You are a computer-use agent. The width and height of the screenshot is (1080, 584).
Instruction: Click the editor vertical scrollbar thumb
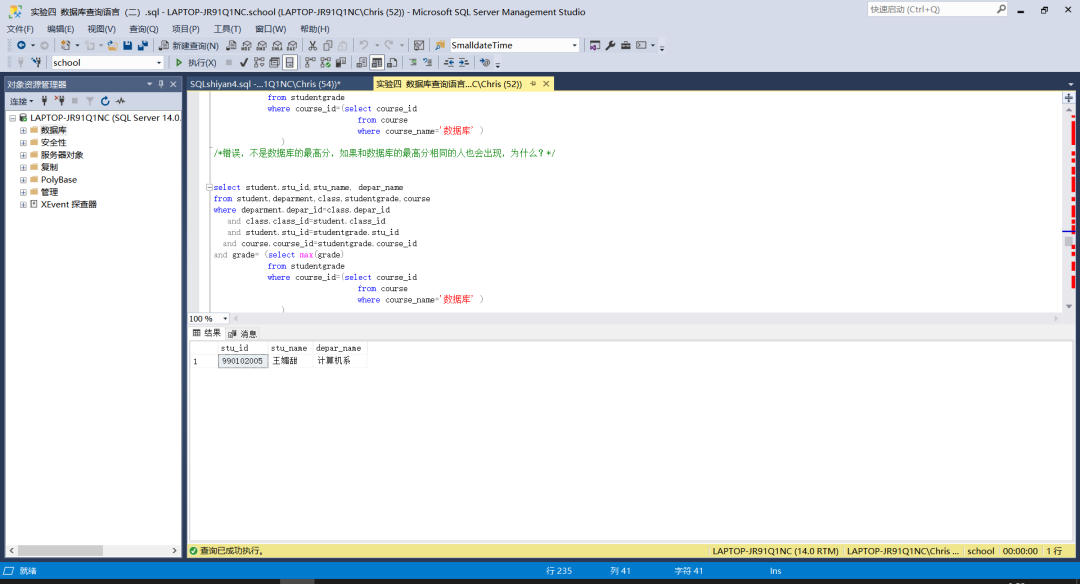point(1068,241)
